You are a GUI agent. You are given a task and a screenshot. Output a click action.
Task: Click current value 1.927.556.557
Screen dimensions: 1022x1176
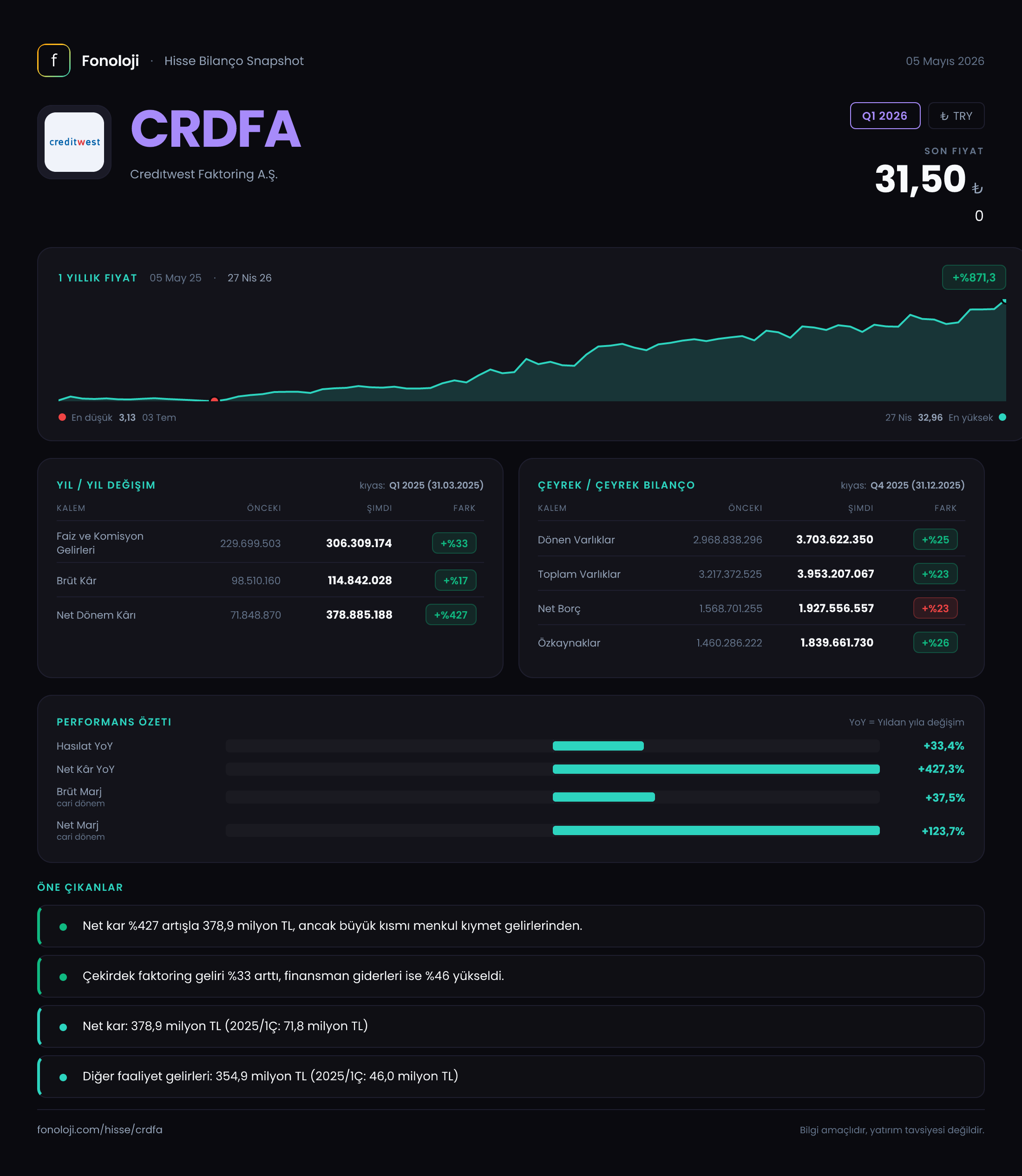tap(836, 608)
